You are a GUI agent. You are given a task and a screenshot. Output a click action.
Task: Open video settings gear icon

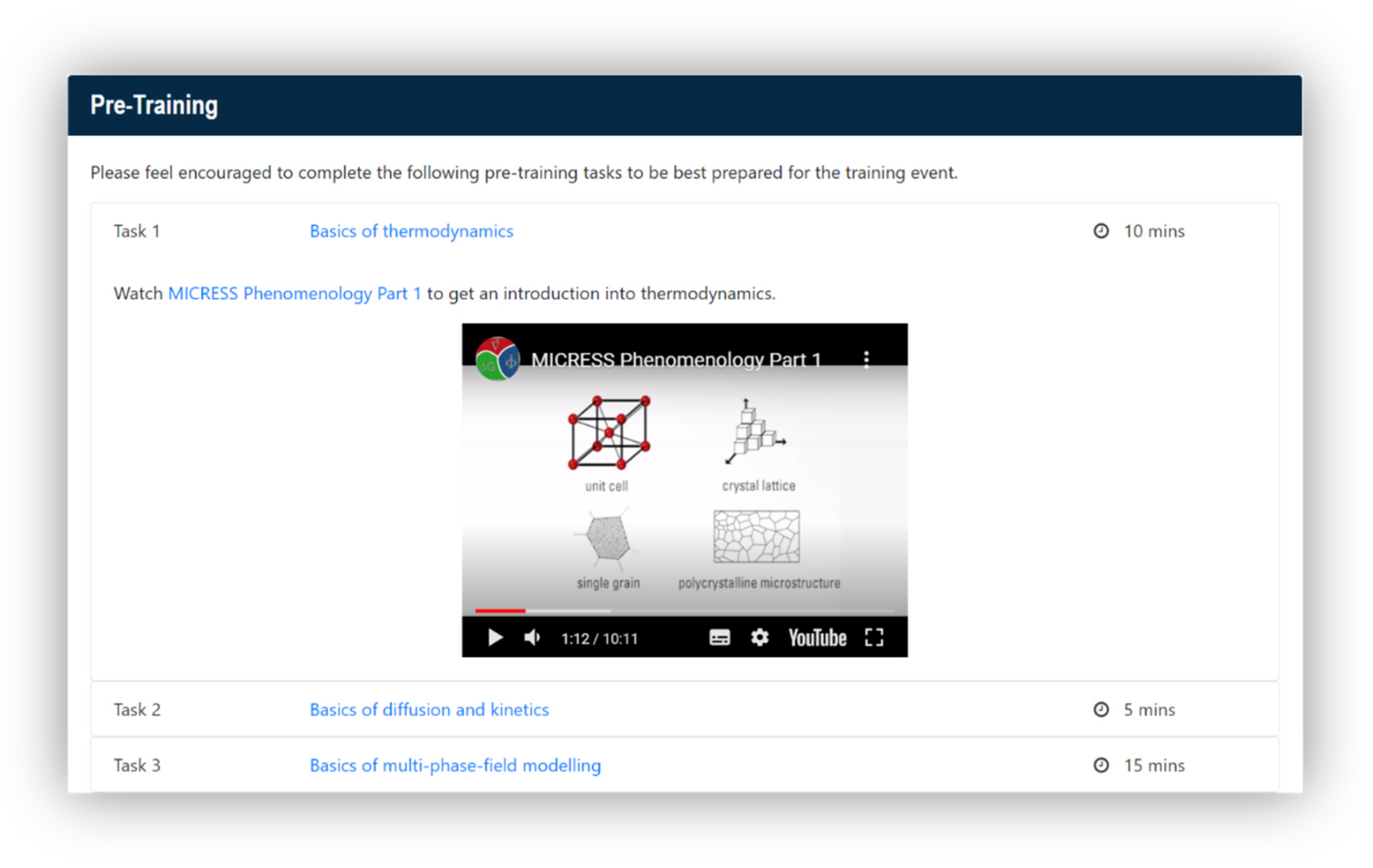759,637
